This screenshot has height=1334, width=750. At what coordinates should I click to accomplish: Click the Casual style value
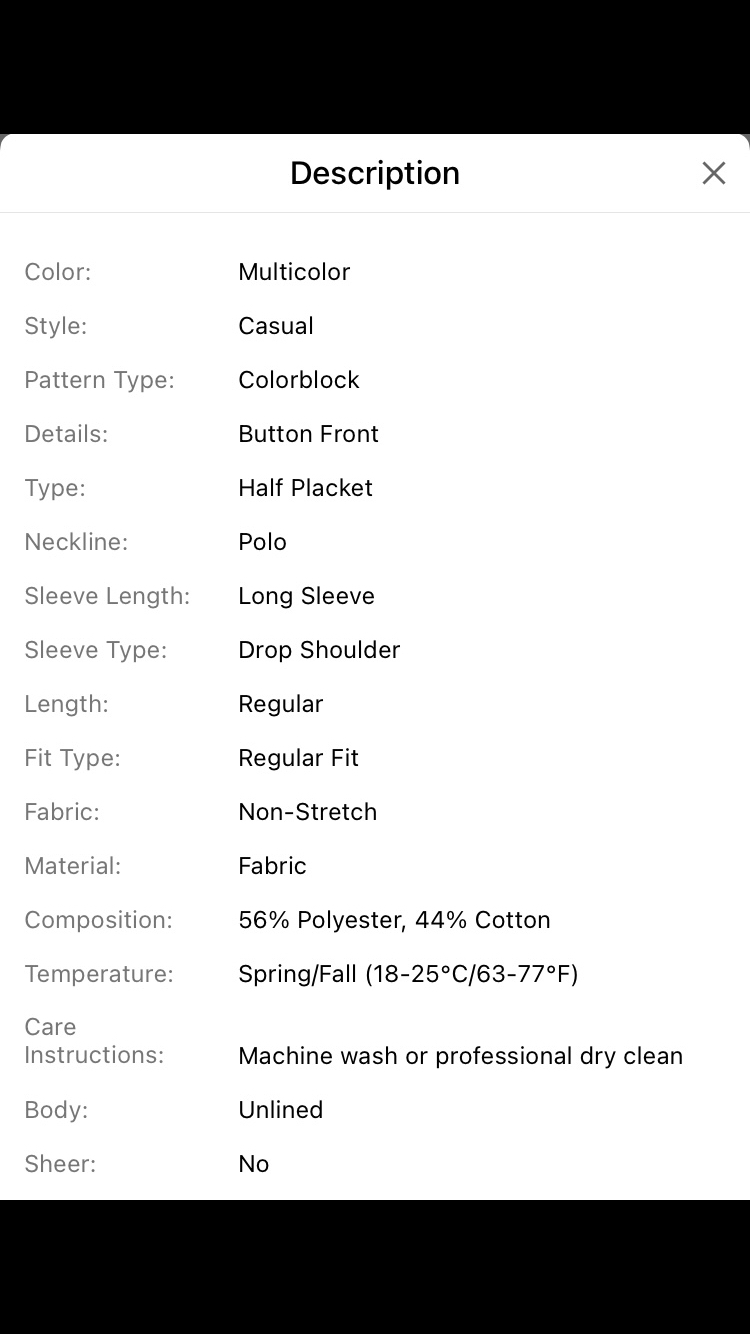[275, 325]
